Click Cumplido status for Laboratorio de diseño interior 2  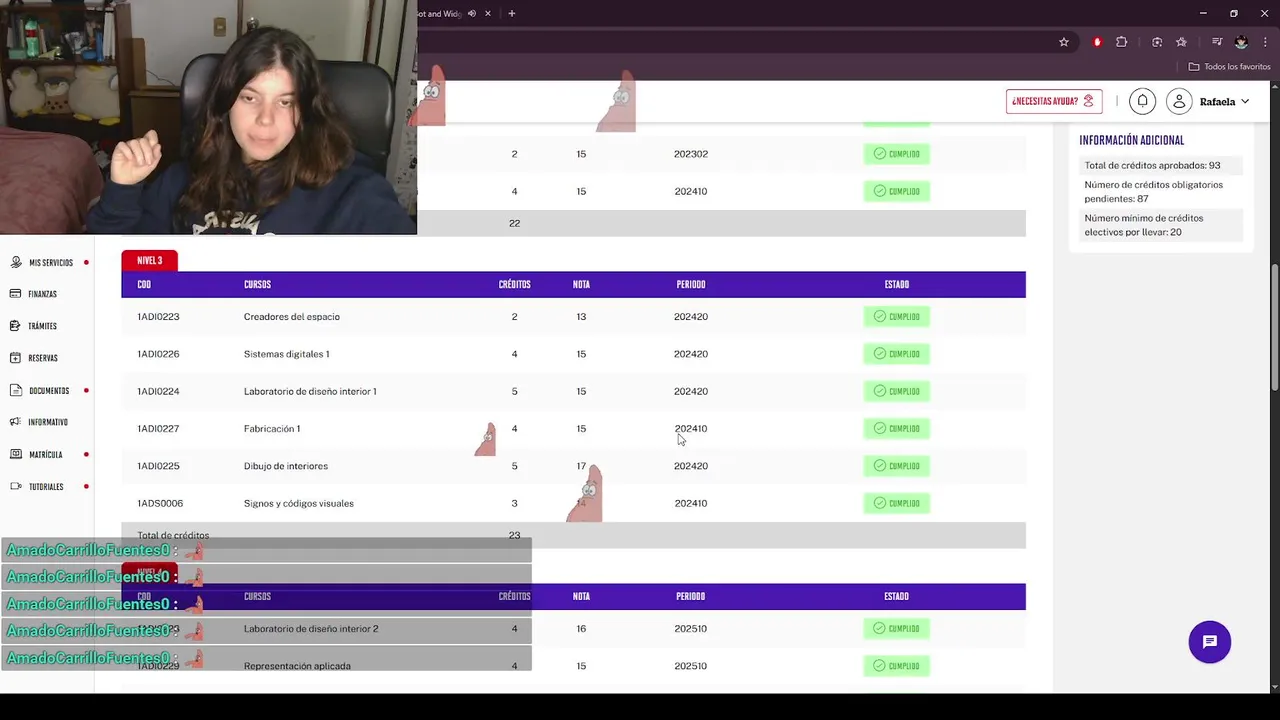coord(897,629)
